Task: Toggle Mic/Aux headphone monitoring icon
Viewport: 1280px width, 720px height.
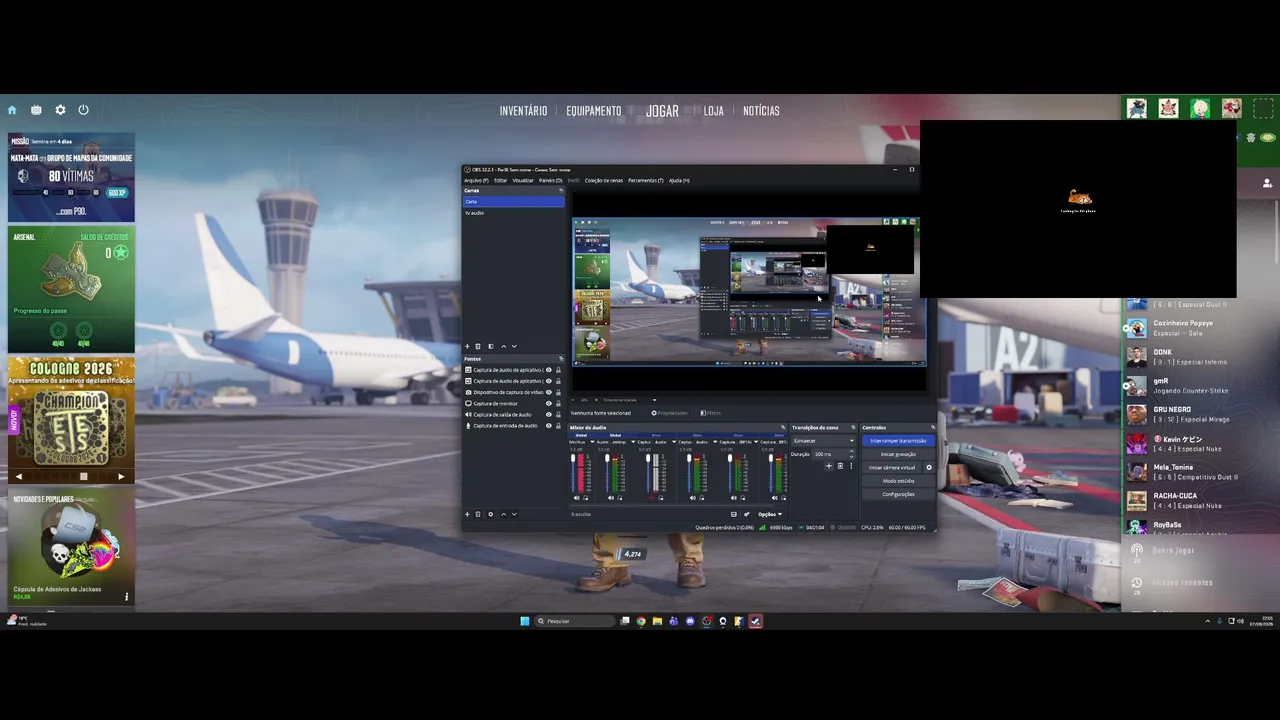Action: [x=586, y=498]
